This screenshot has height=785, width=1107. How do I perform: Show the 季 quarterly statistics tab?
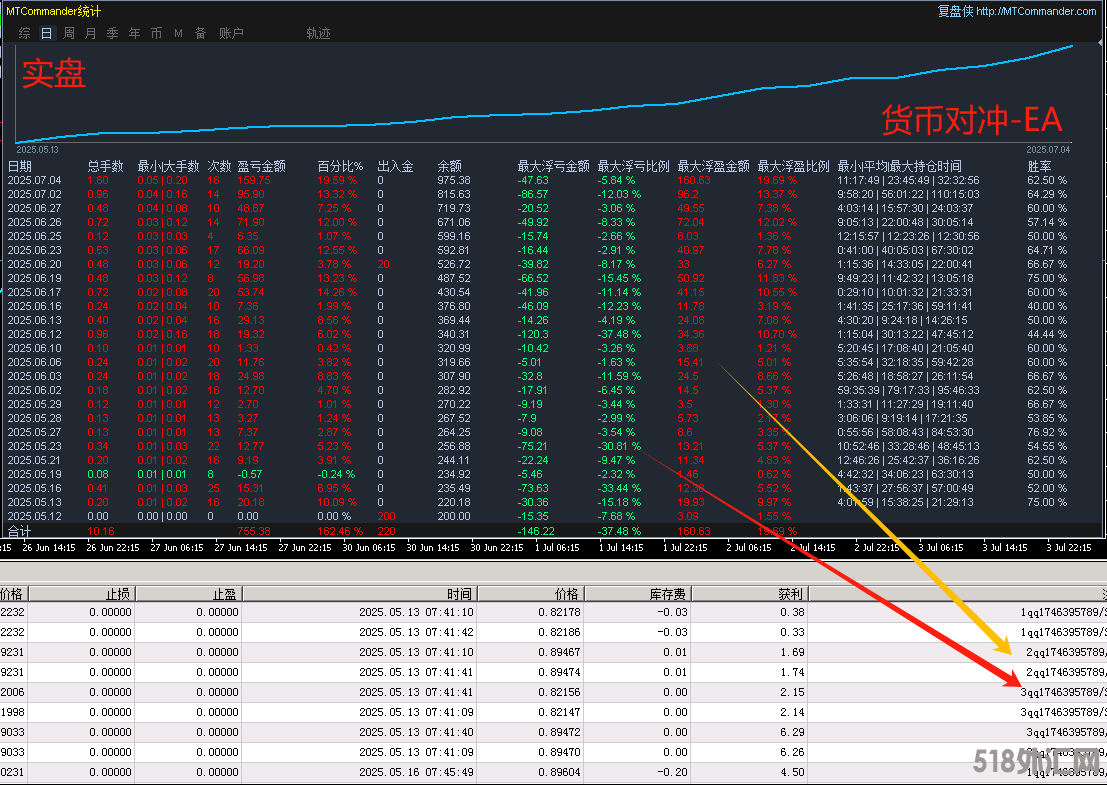(x=113, y=33)
